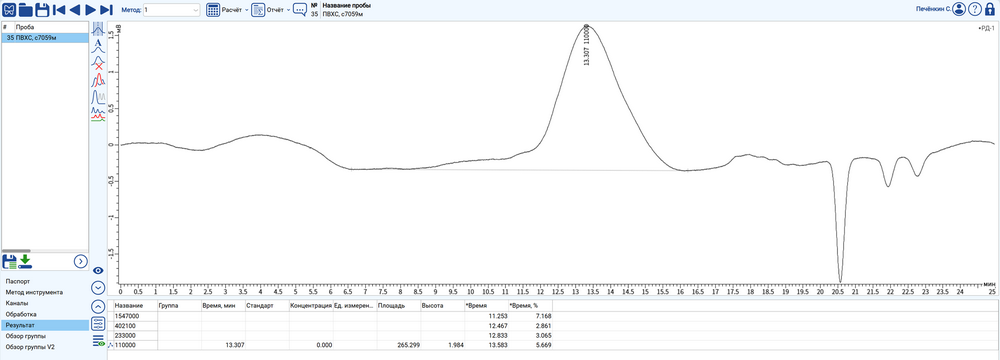Save with the floppy disk toolbar icon
Screen dimensions: 1000x360
(x=43, y=9)
